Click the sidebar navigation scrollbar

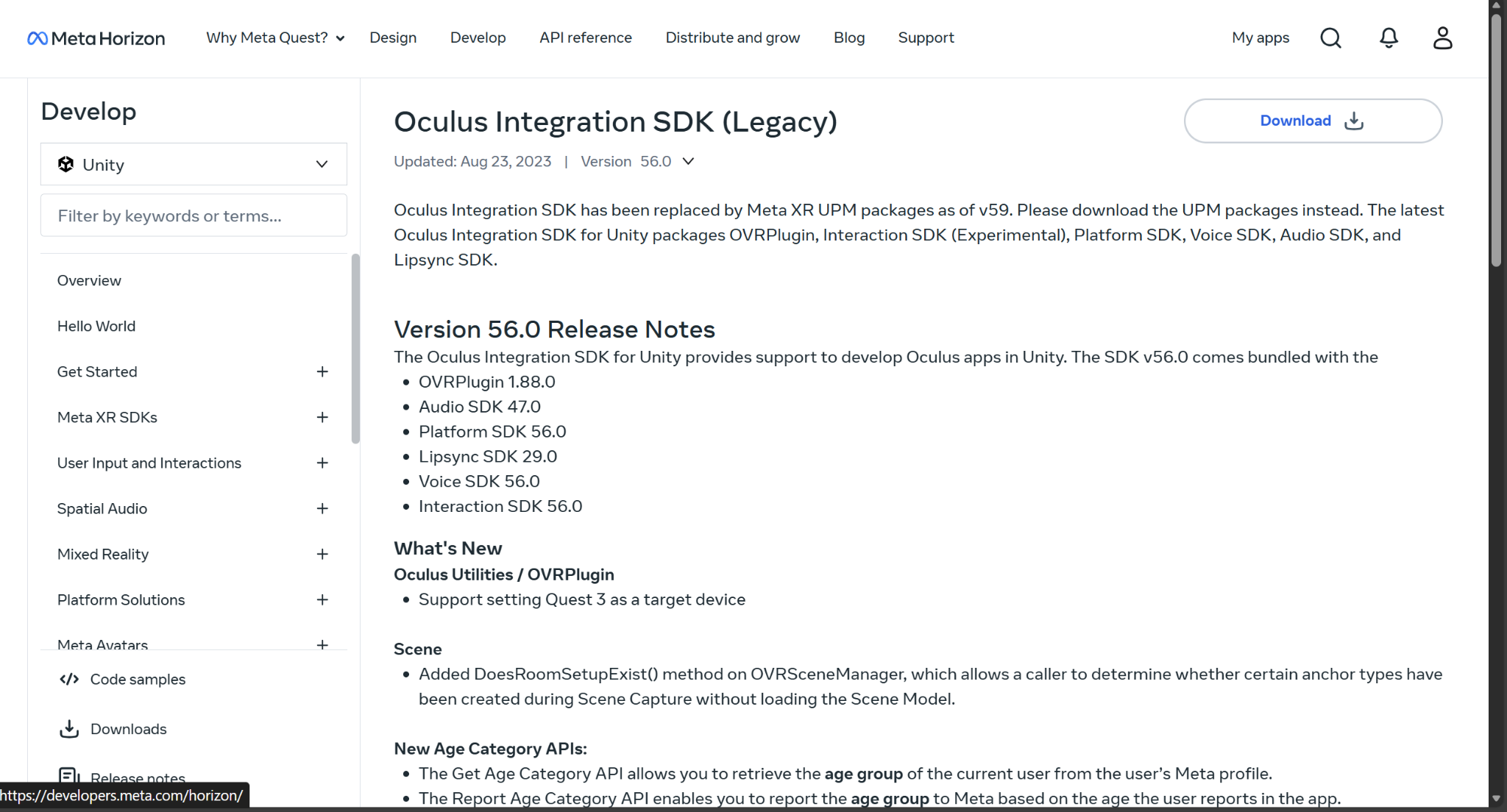click(x=355, y=349)
